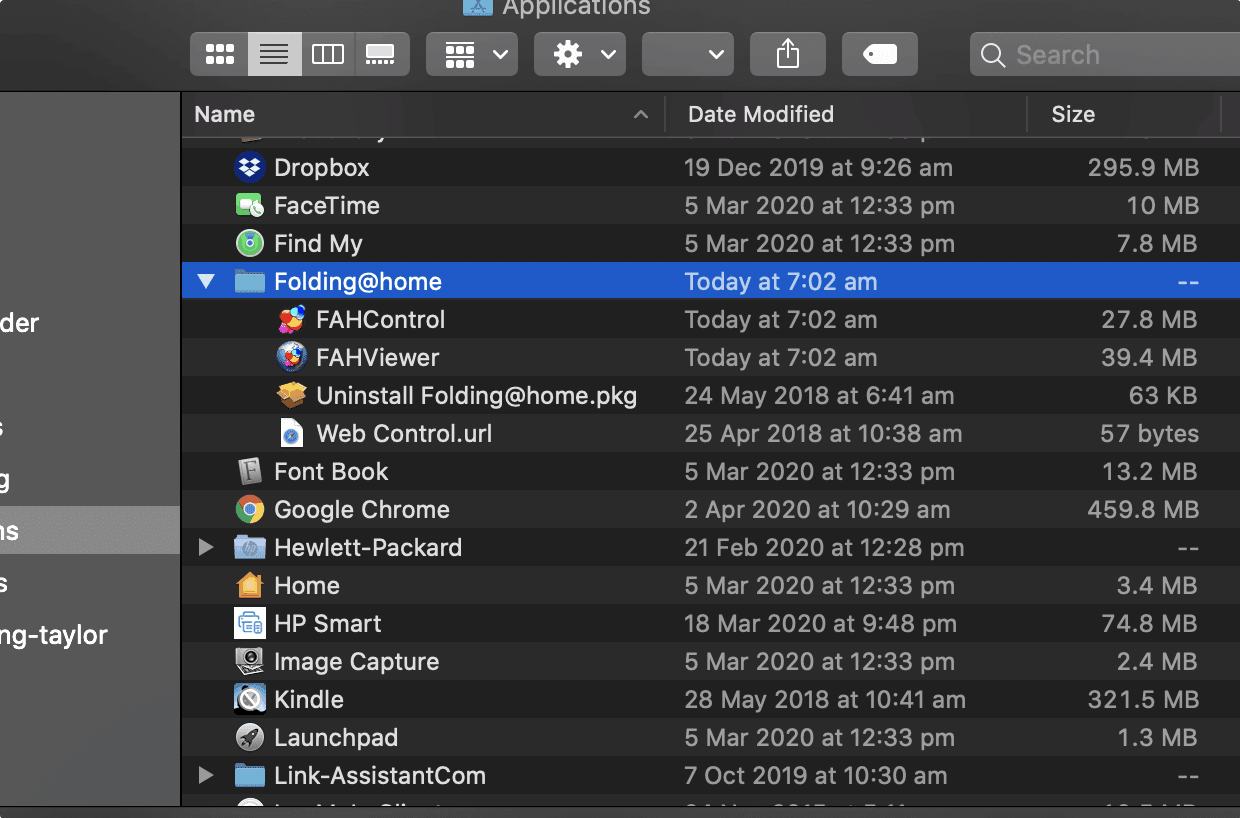Click the Uninstall Folding@home package icon
The image size is (1240, 818).
[291, 395]
